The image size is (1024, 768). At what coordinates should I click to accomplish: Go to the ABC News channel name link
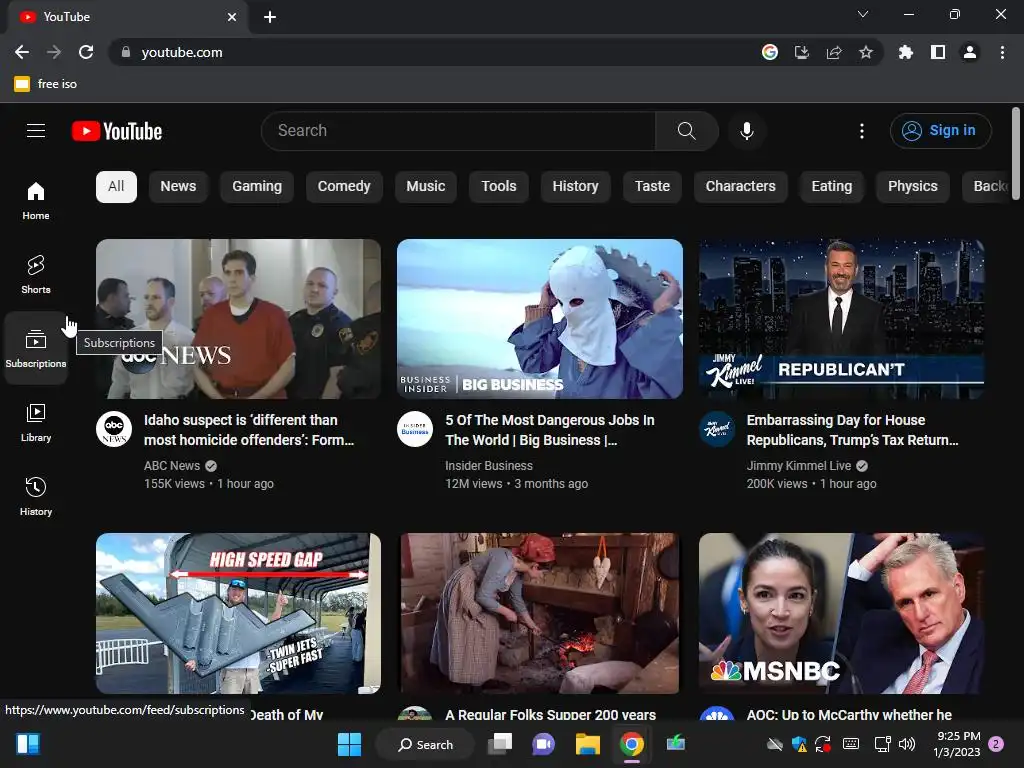(x=172, y=466)
